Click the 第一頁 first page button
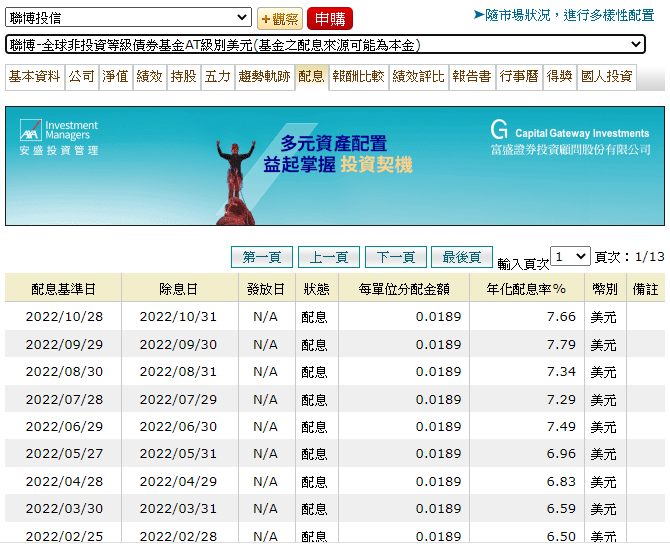The height and width of the screenshot is (544, 670). pos(262,257)
